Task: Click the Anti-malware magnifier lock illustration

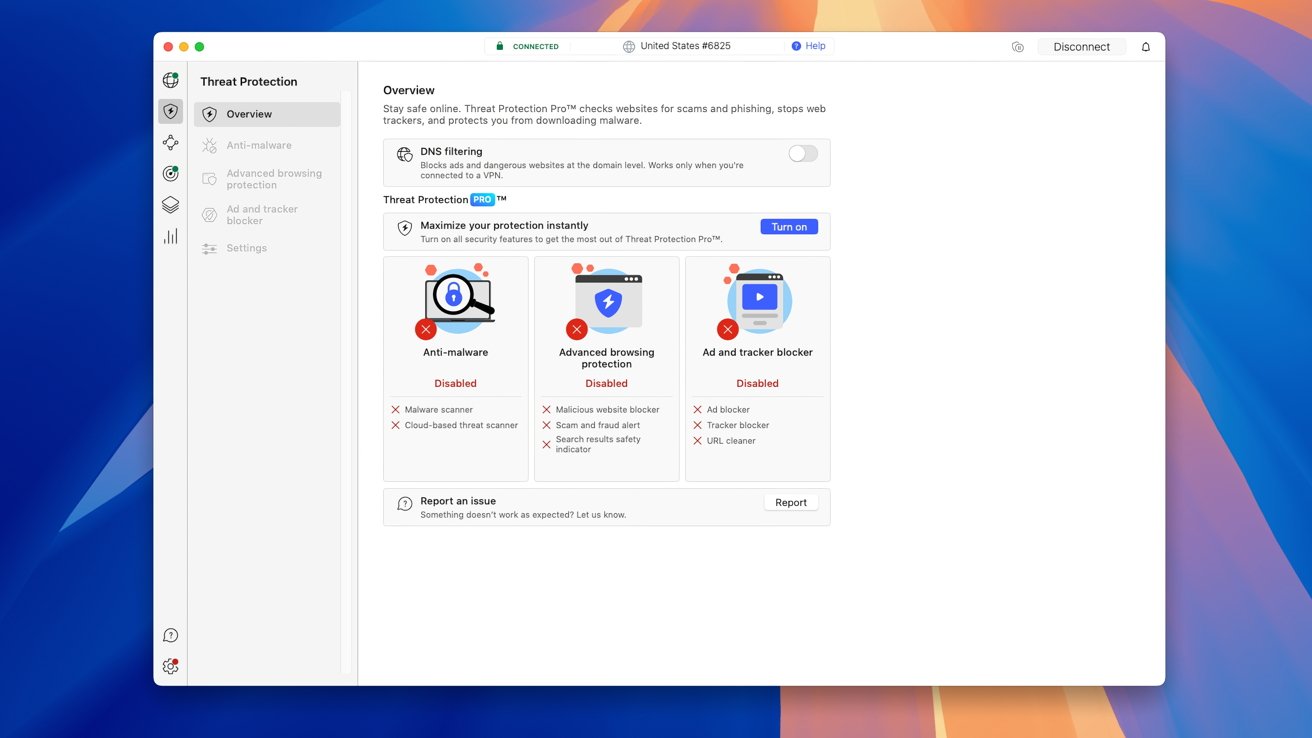Action: point(458,300)
